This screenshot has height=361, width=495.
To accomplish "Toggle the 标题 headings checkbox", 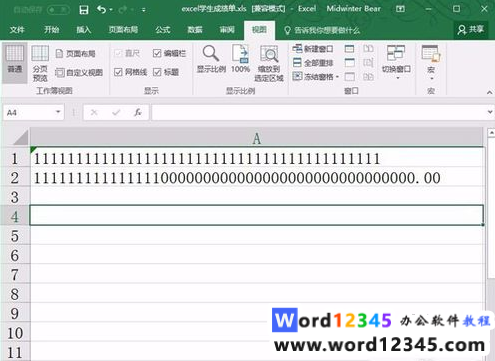I will pyautogui.click(x=166, y=72).
